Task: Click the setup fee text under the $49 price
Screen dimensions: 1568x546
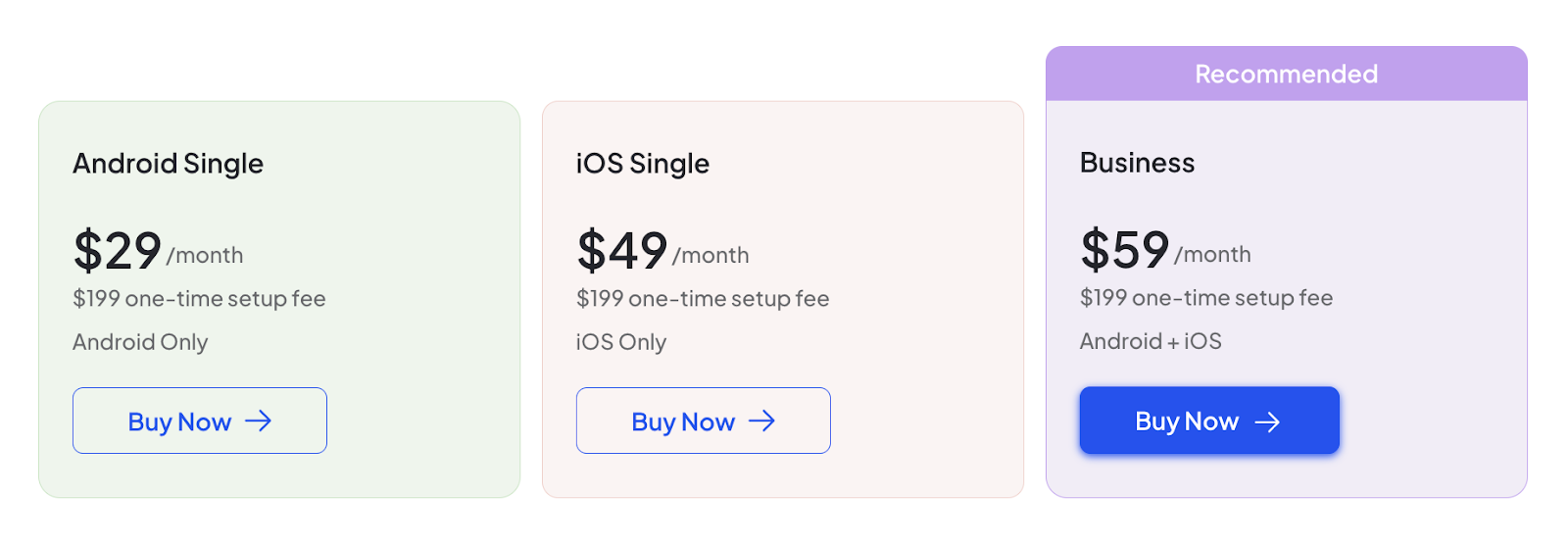Action: [703, 299]
